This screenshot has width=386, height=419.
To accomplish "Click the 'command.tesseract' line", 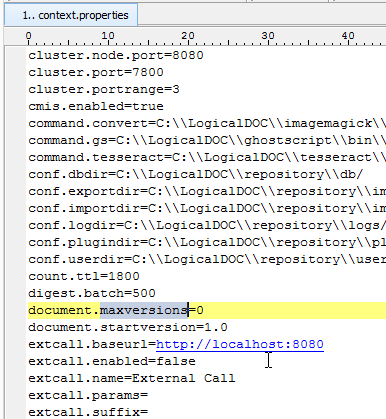I will 207,157.
